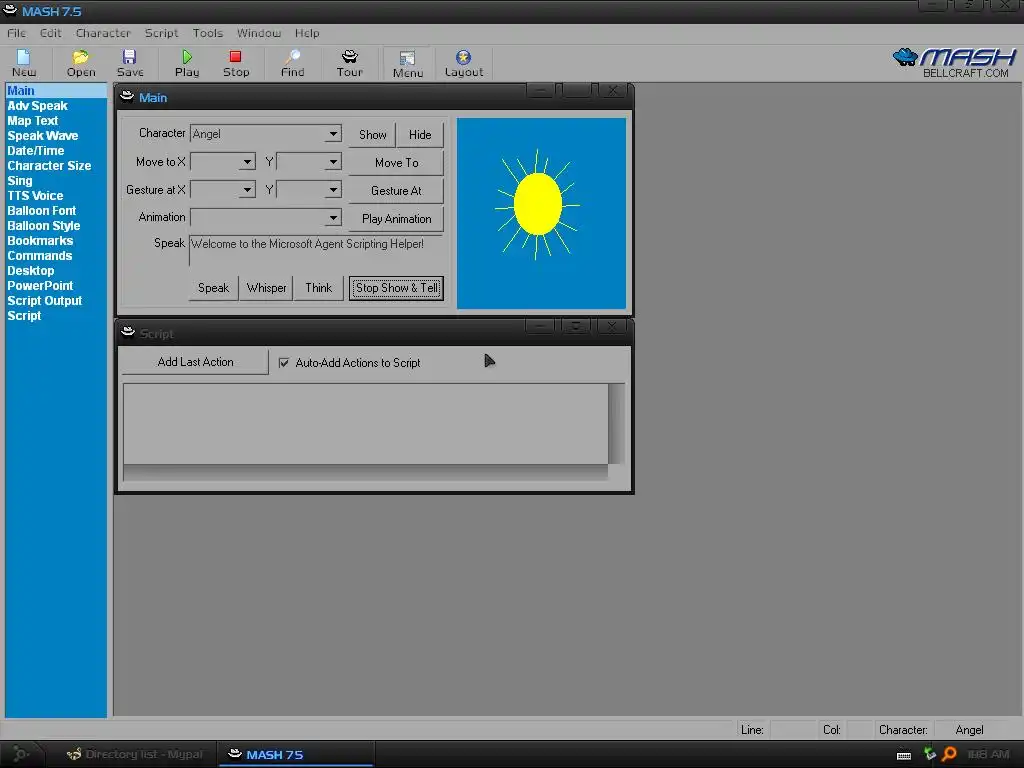Select Speak Wave in sidebar
The width and height of the screenshot is (1024, 768).
point(42,136)
